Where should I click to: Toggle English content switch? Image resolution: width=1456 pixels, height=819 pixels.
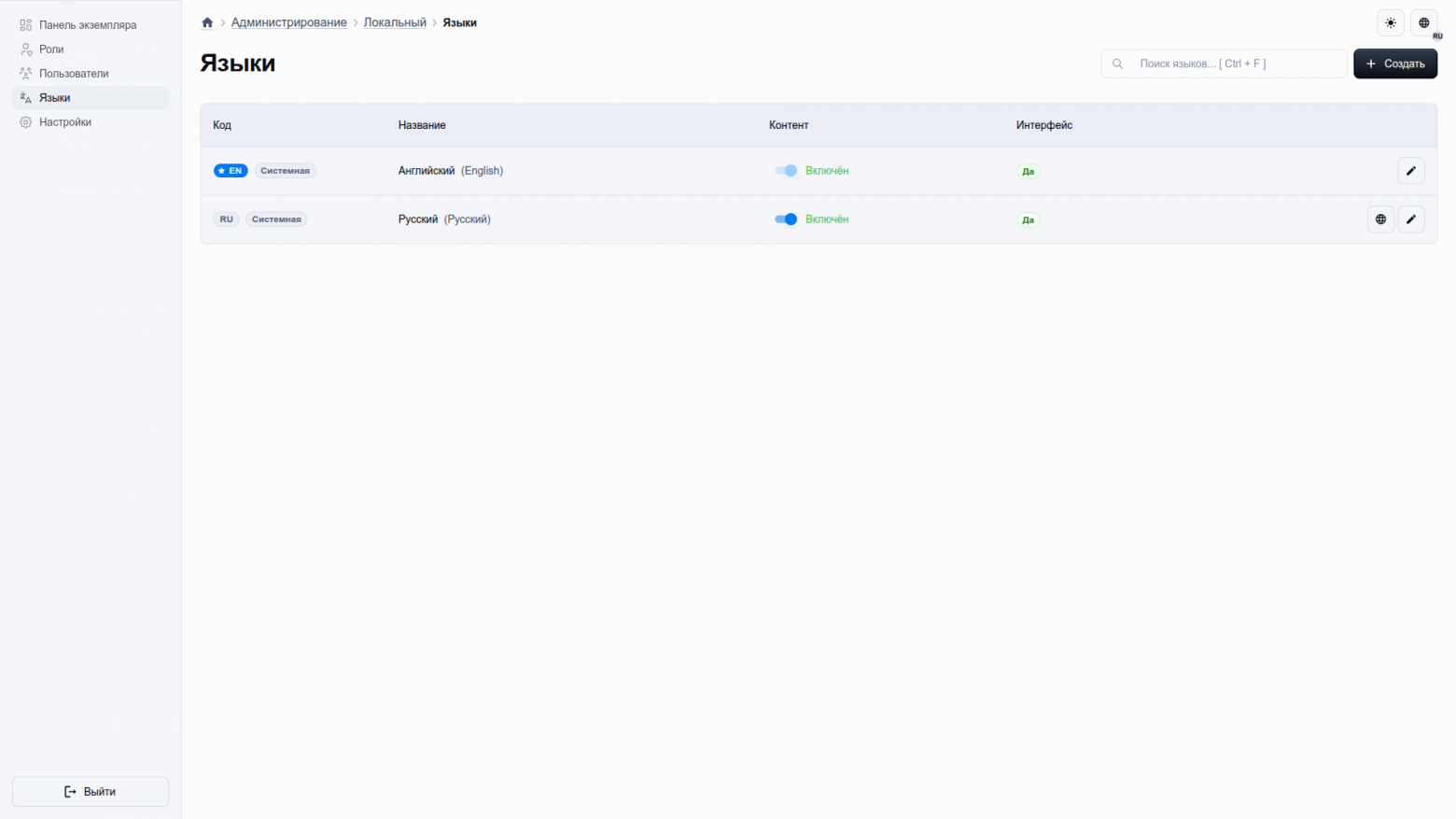(x=786, y=171)
